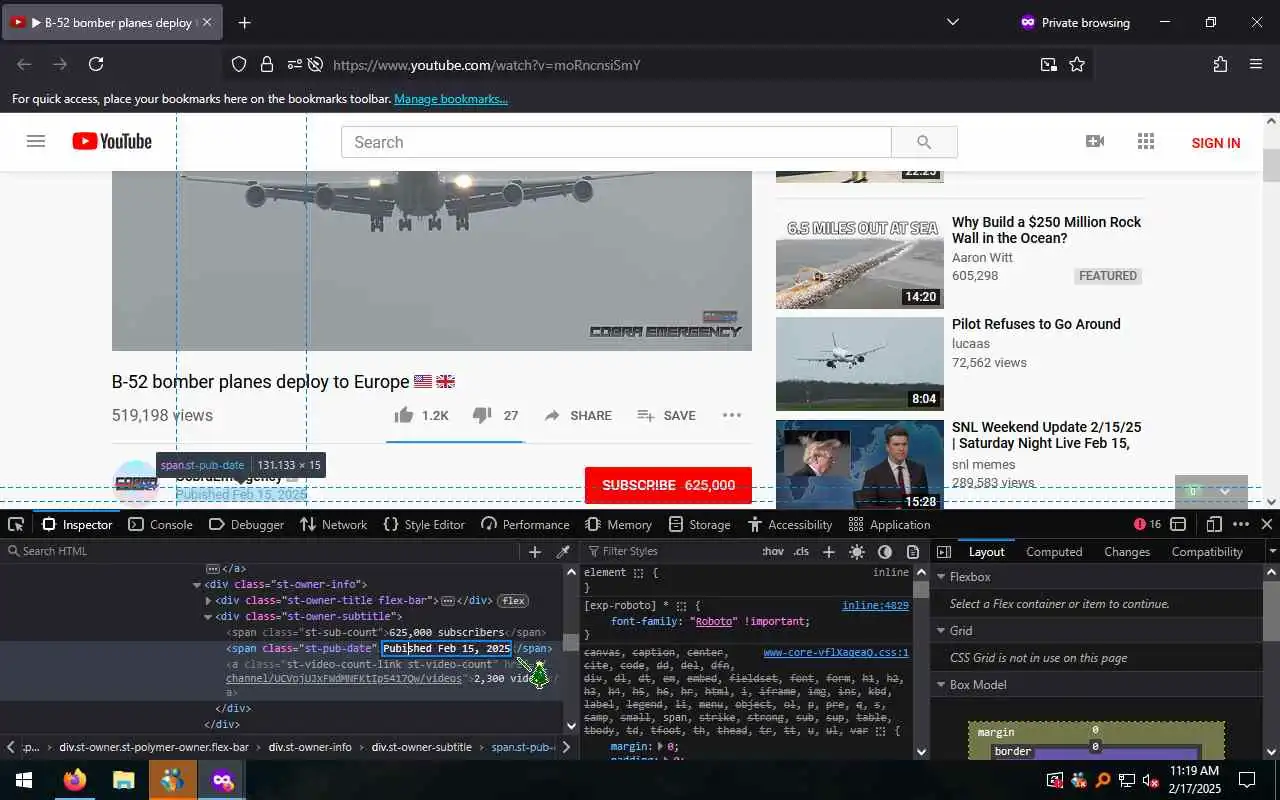Screen dimensions: 1280x800
Task: Open Windows Start menu
Action: pyautogui.click(x=24, y=780)
